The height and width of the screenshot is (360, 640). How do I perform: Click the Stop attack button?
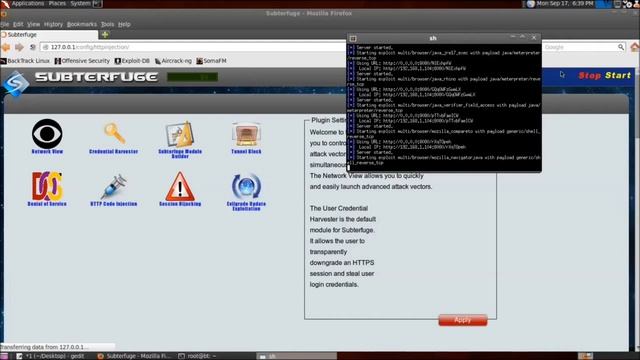[589, 76]
